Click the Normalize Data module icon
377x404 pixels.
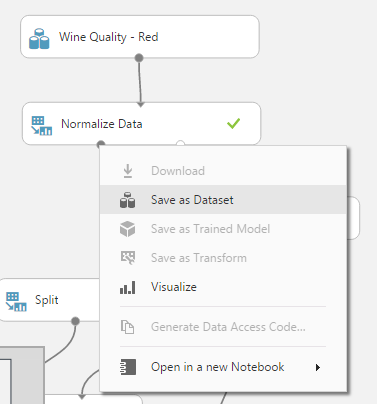[x=42, y=126]
